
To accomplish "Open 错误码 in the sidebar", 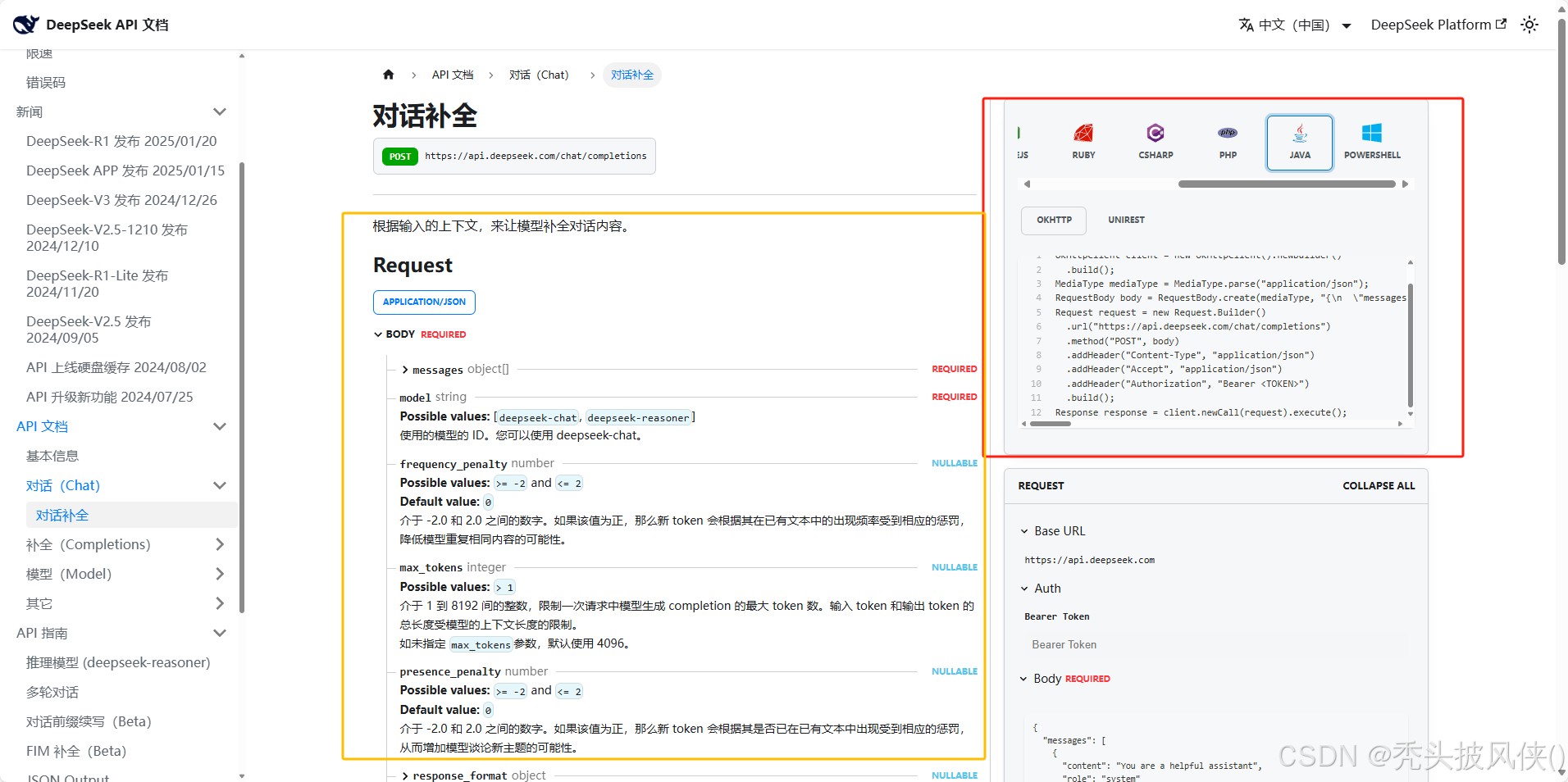I will pos(46,82).
